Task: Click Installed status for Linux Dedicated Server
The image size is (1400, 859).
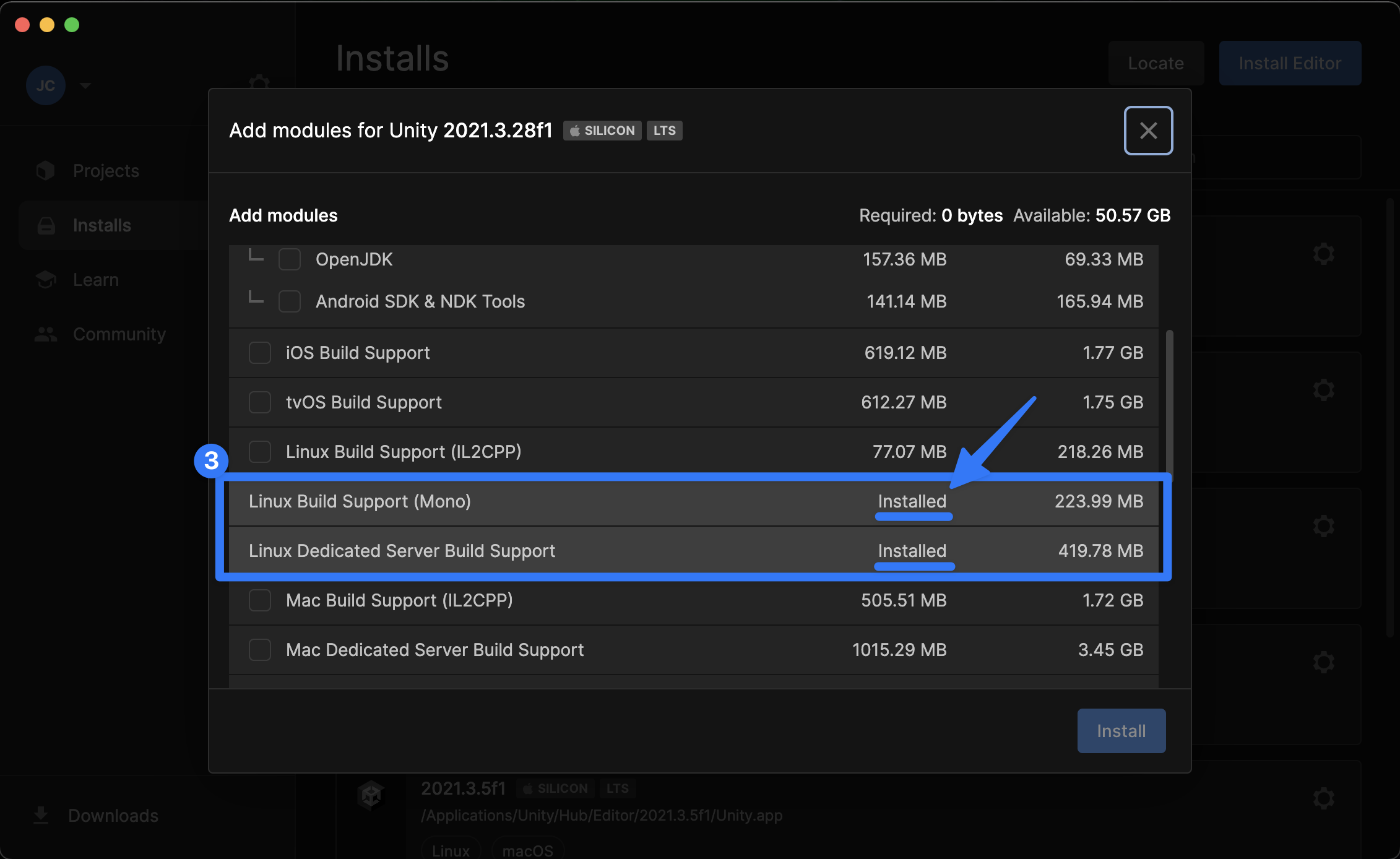Action: pyautogui.click(x=912, y=551)
